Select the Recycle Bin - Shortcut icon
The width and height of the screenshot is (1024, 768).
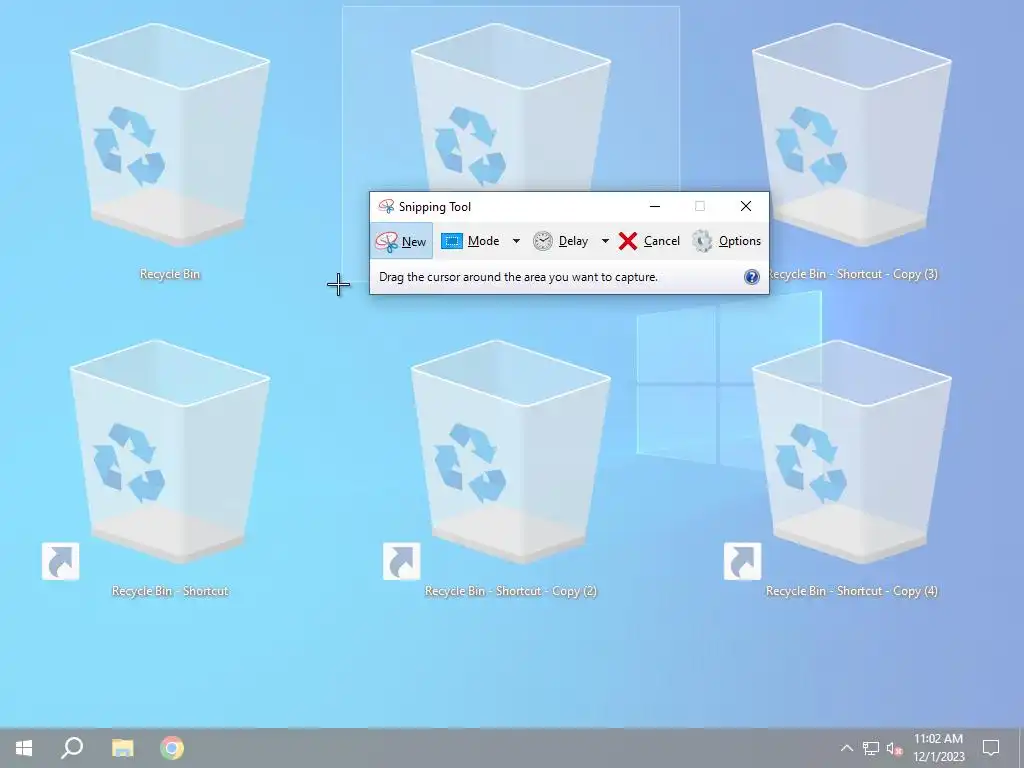(170, 452)
